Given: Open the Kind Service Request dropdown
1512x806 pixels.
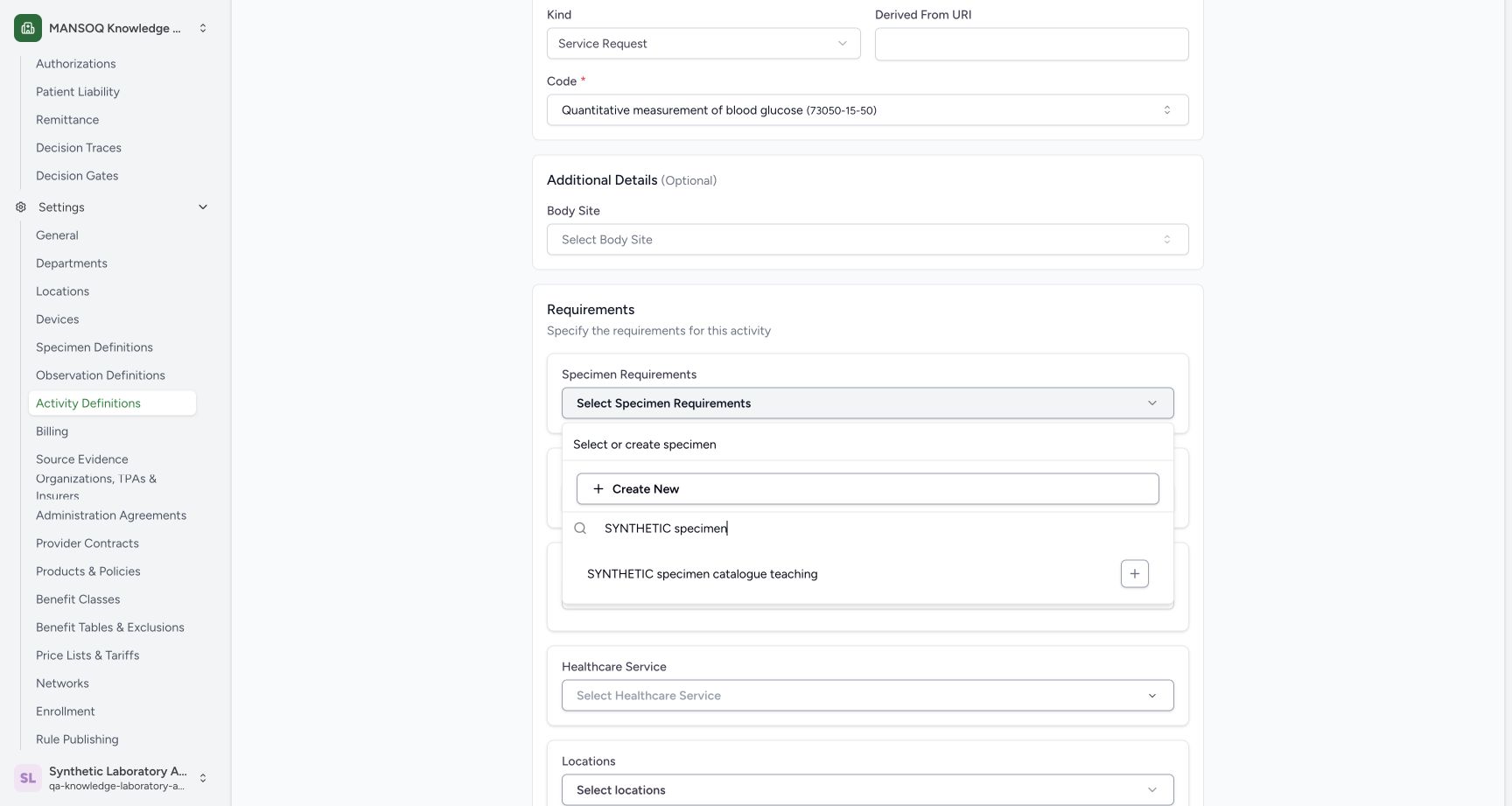Looking at the screenshot, I should [x=703, y=44].
